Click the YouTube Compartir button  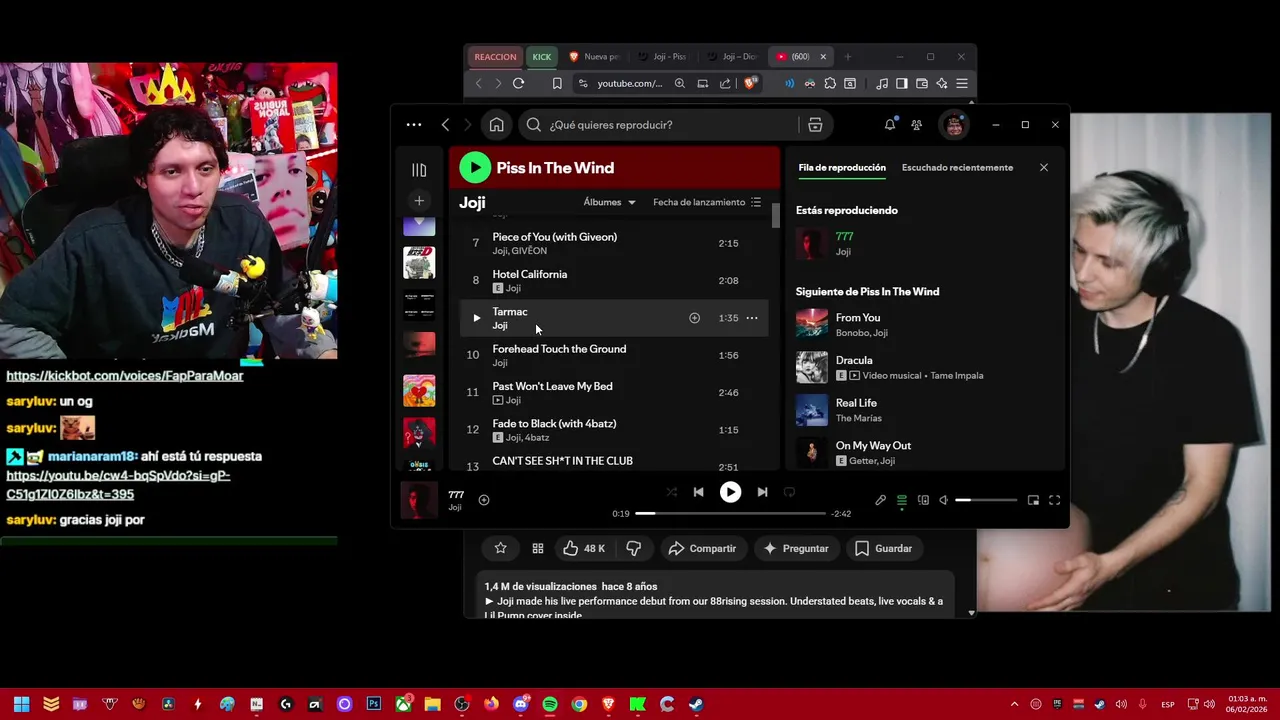[x=702, y=548]
